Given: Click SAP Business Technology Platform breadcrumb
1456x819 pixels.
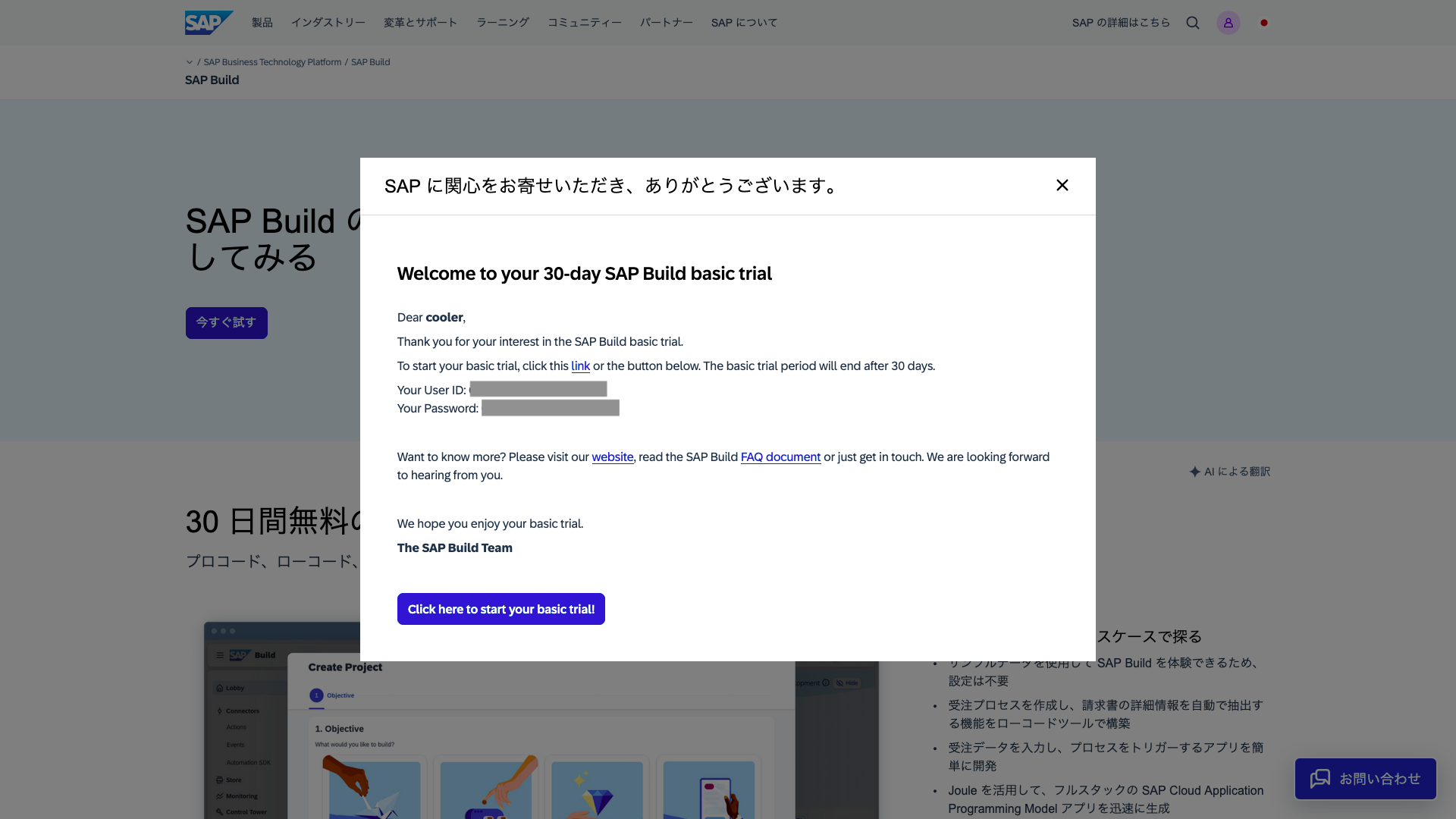Looking at the screenshot, I should 272,62.
